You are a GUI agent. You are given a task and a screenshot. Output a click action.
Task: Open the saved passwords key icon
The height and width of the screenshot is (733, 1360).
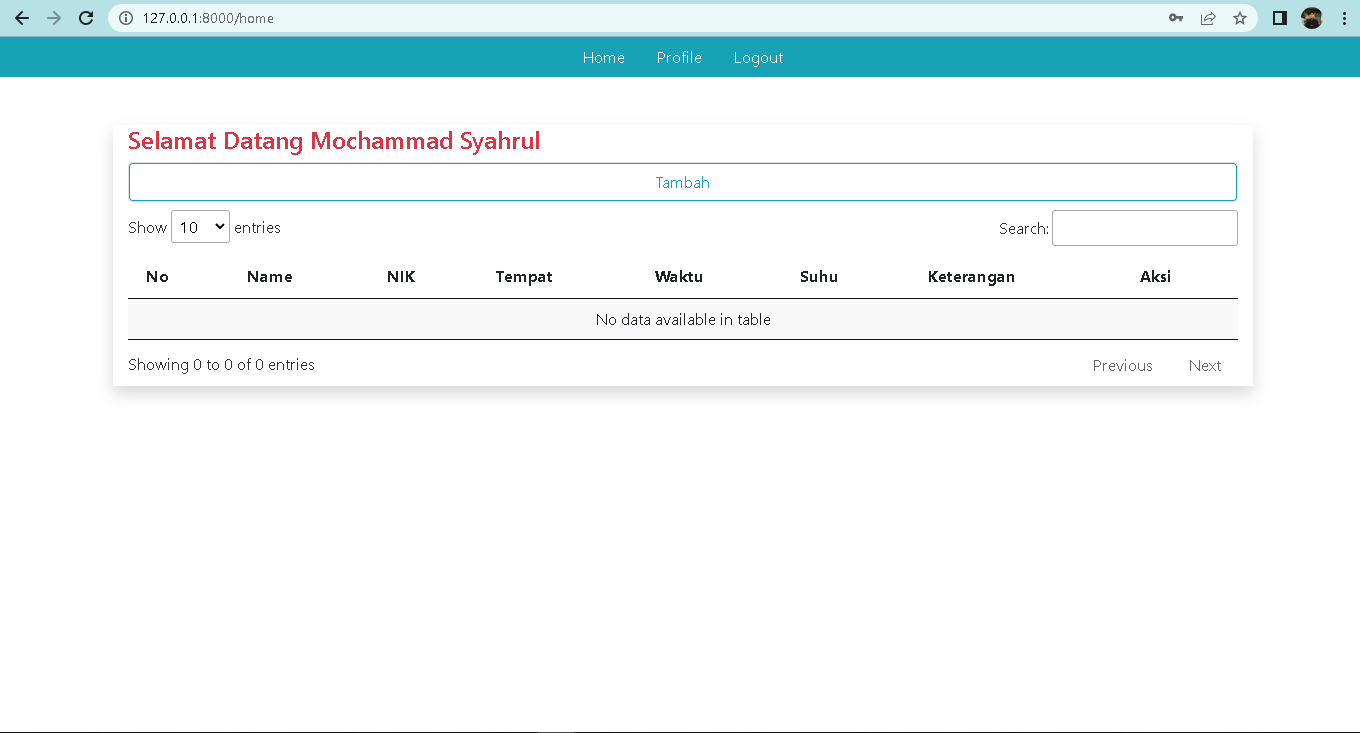1176,18
